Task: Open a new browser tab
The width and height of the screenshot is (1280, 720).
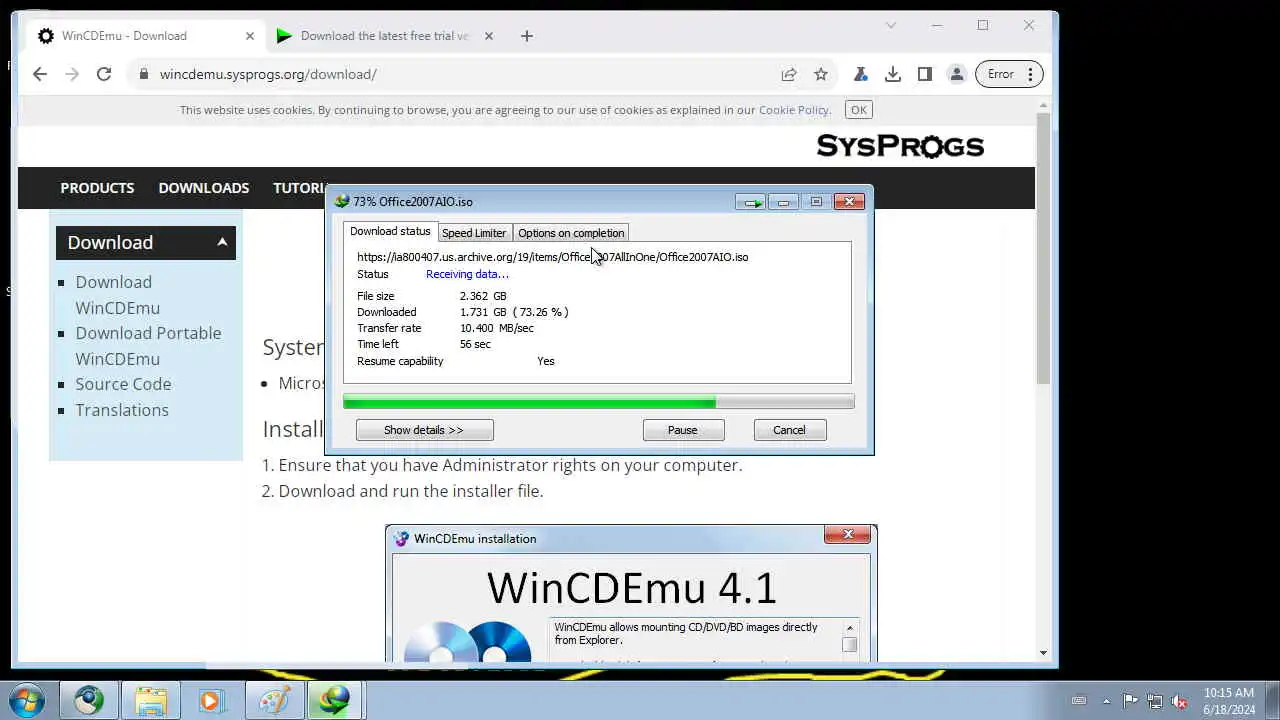Action: (527, 36)
